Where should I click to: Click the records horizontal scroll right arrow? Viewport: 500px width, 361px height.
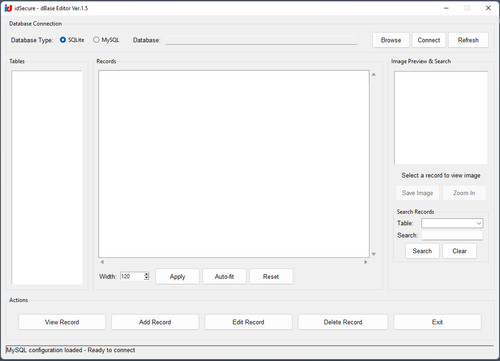click(366, 262)
